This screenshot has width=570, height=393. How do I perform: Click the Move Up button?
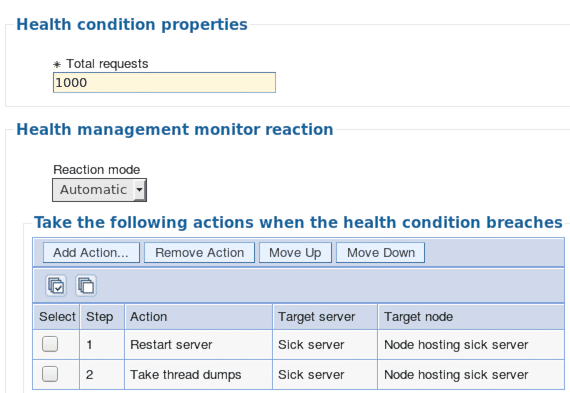295,253
